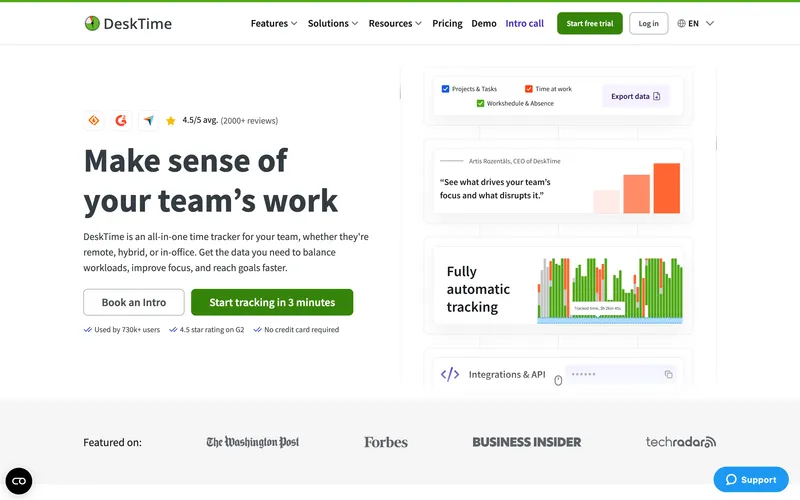Click the Log in button
The width and height of the screenshot is (800, 500).
click(x=648, y=23)
